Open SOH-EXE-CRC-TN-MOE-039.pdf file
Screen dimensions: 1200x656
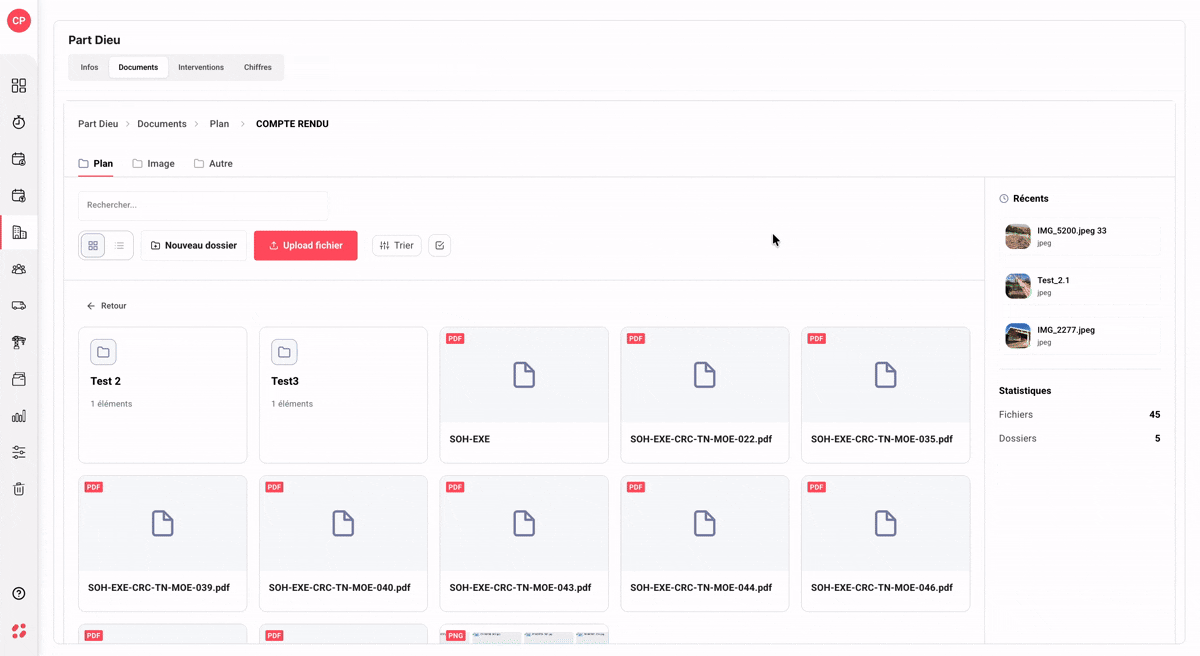(162, 543)
